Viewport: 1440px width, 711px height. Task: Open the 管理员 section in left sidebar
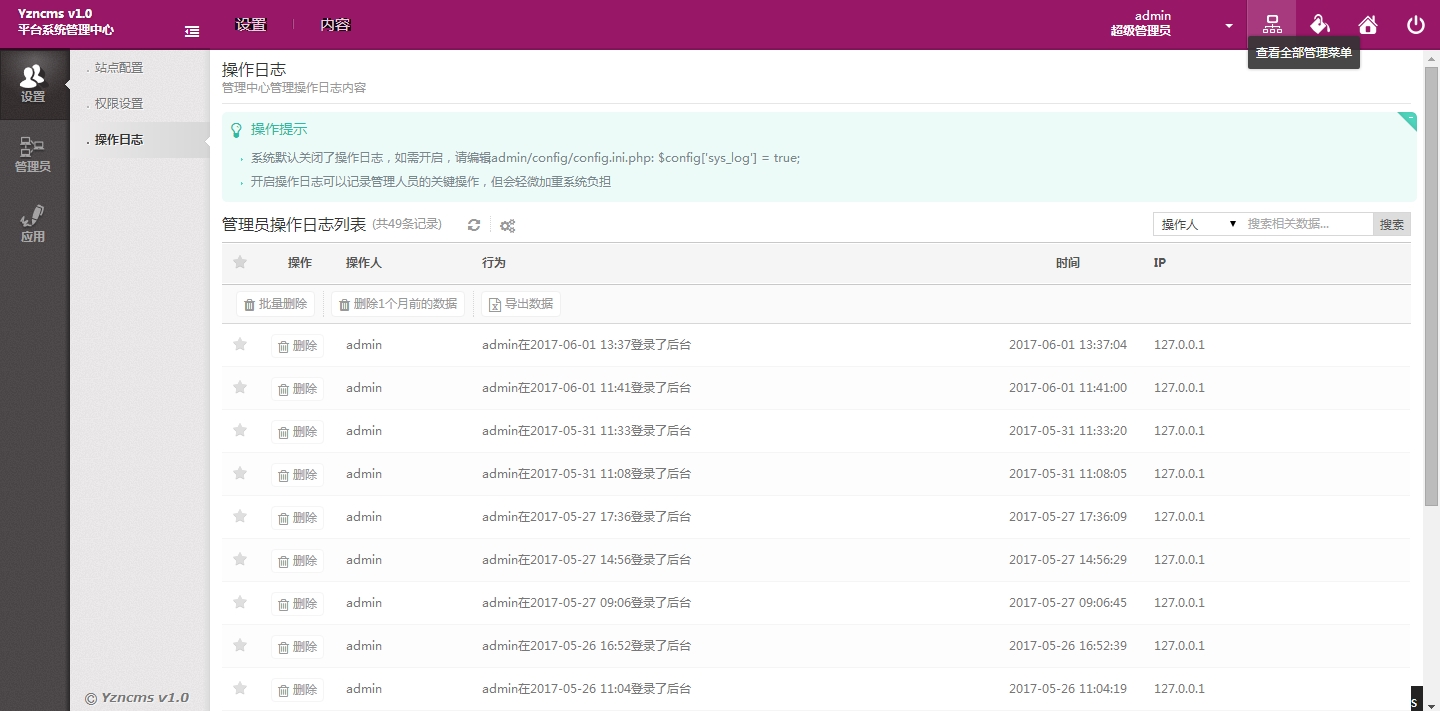pos(33,155)
